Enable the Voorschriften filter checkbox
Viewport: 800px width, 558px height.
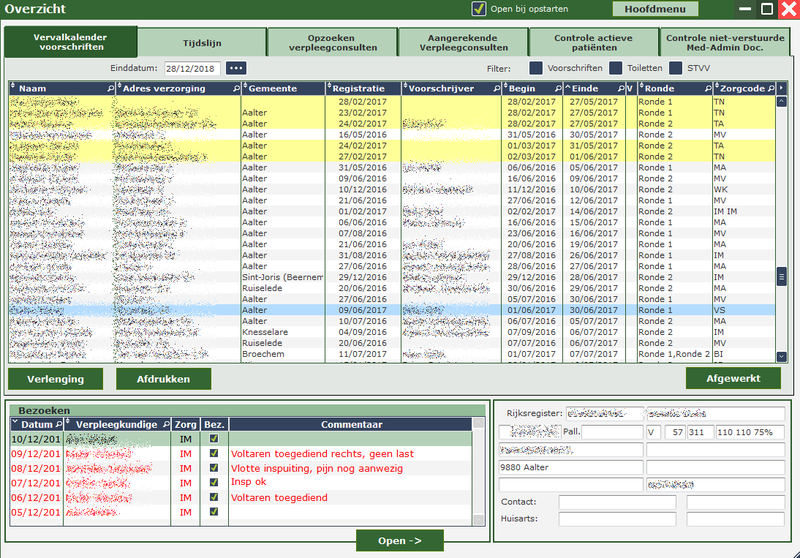(x=536, y=68)
